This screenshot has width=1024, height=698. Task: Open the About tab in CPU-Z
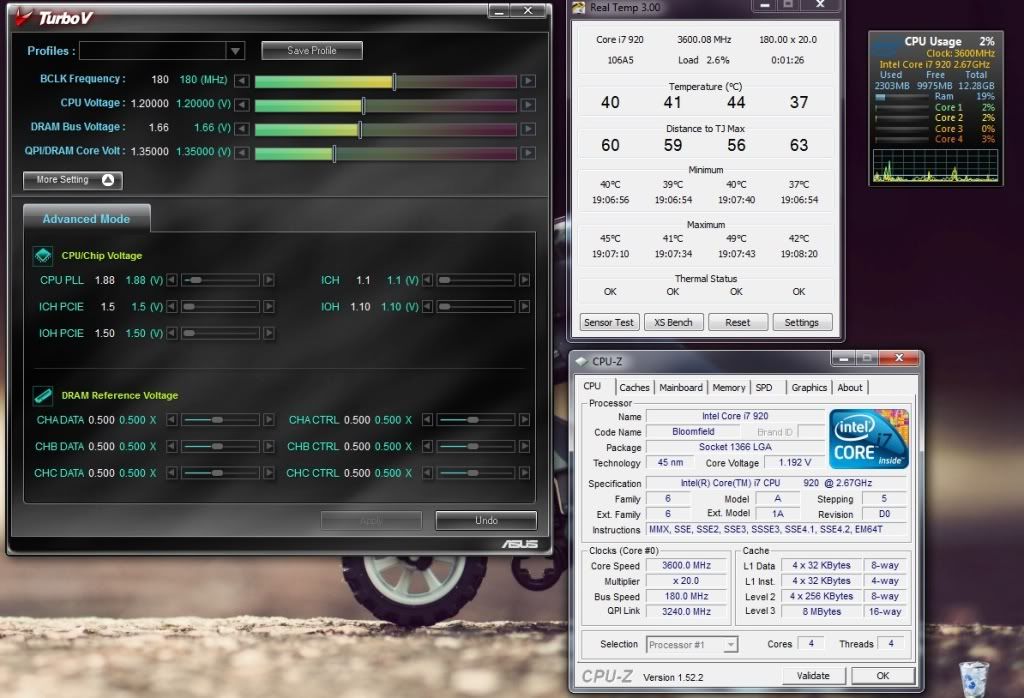(850, 387)
